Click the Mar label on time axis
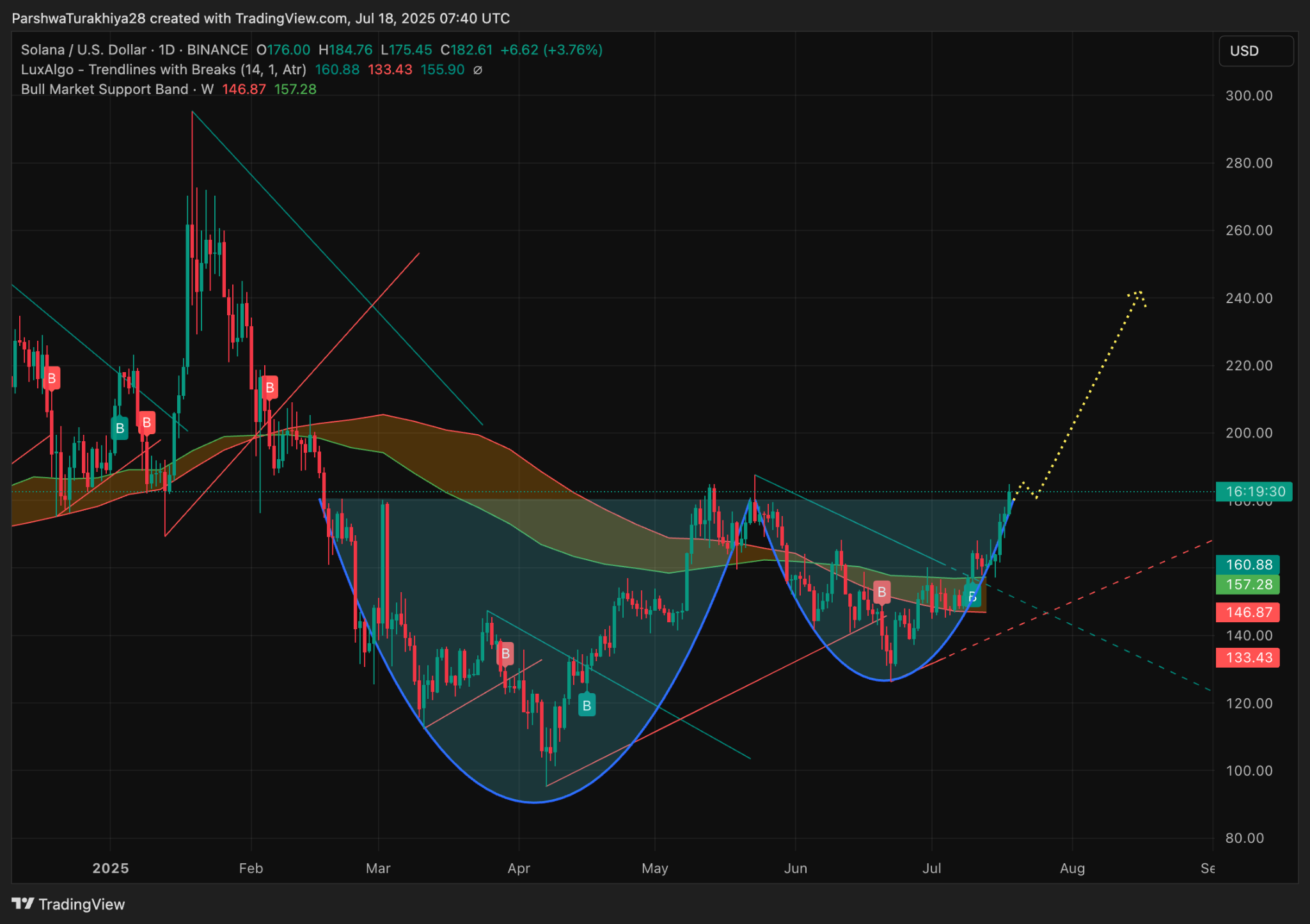The width and height of the screenshot is (1310, 924). point(378,868)
